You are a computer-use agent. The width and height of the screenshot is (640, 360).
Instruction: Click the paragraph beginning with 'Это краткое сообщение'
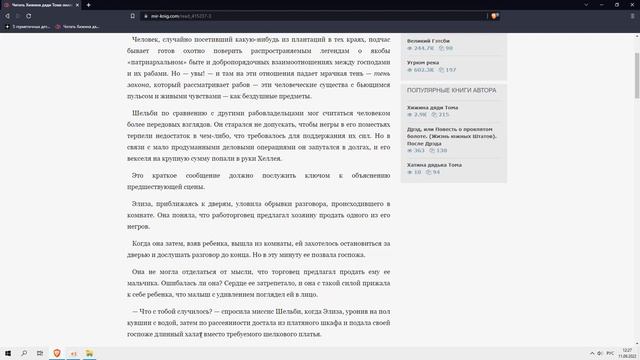[258, 181]
